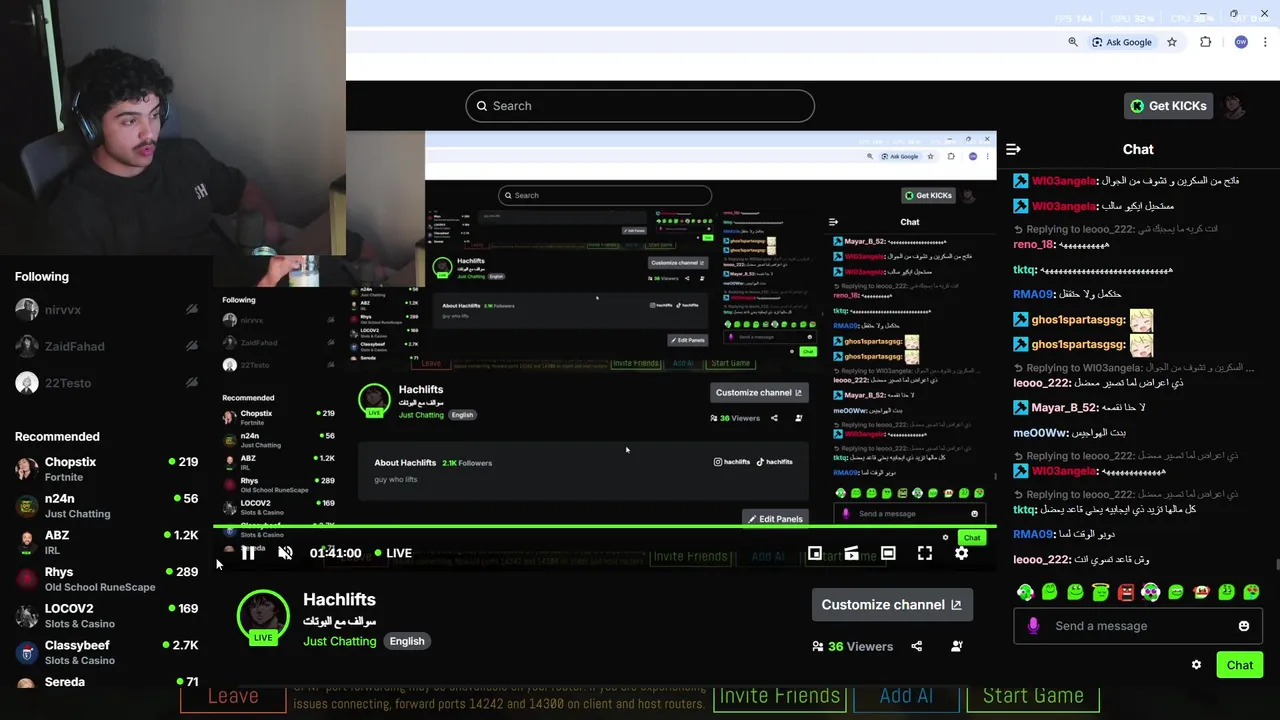Insert angel halo green emote
This screenshot has height=720, width=1280.
[x=1100, y=592]
